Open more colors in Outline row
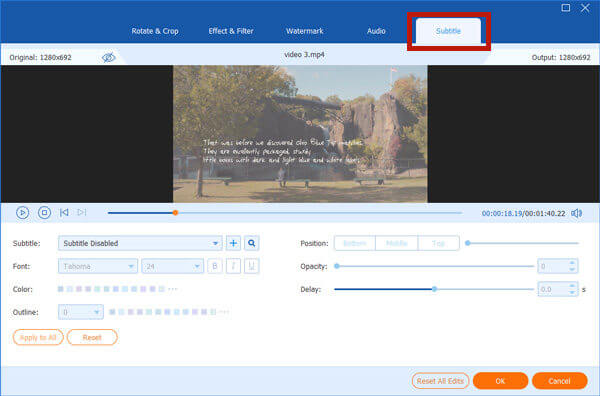The image size is (600, 396). click(224, 312)
